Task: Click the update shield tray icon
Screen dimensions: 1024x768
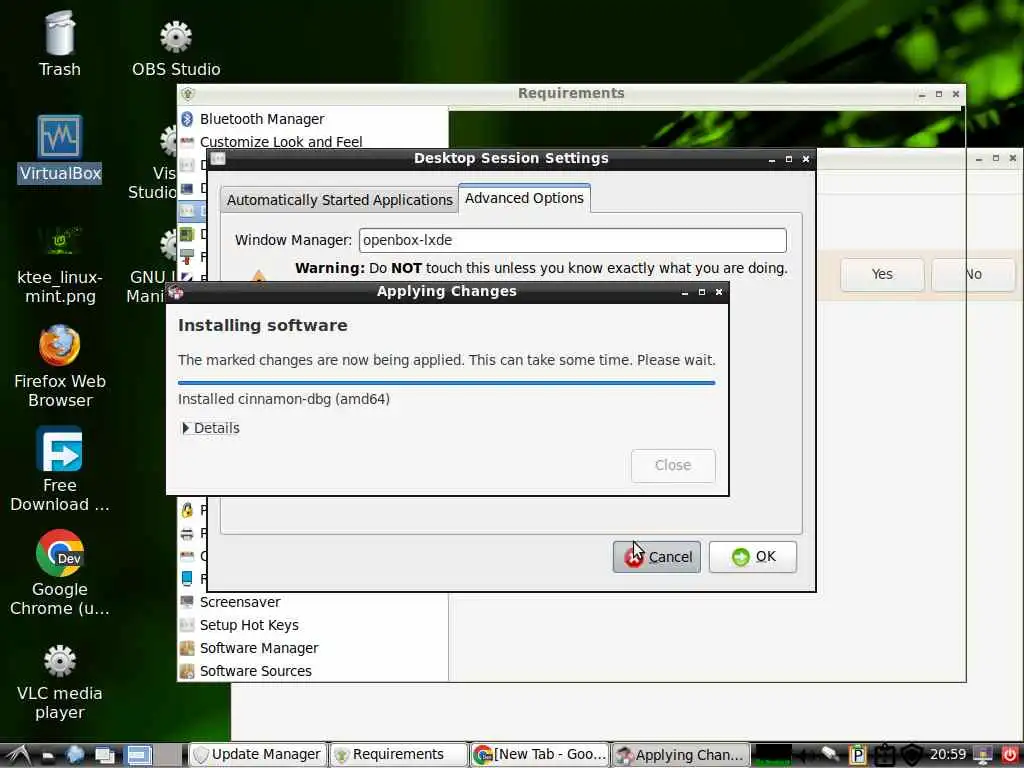Action: 912,755
